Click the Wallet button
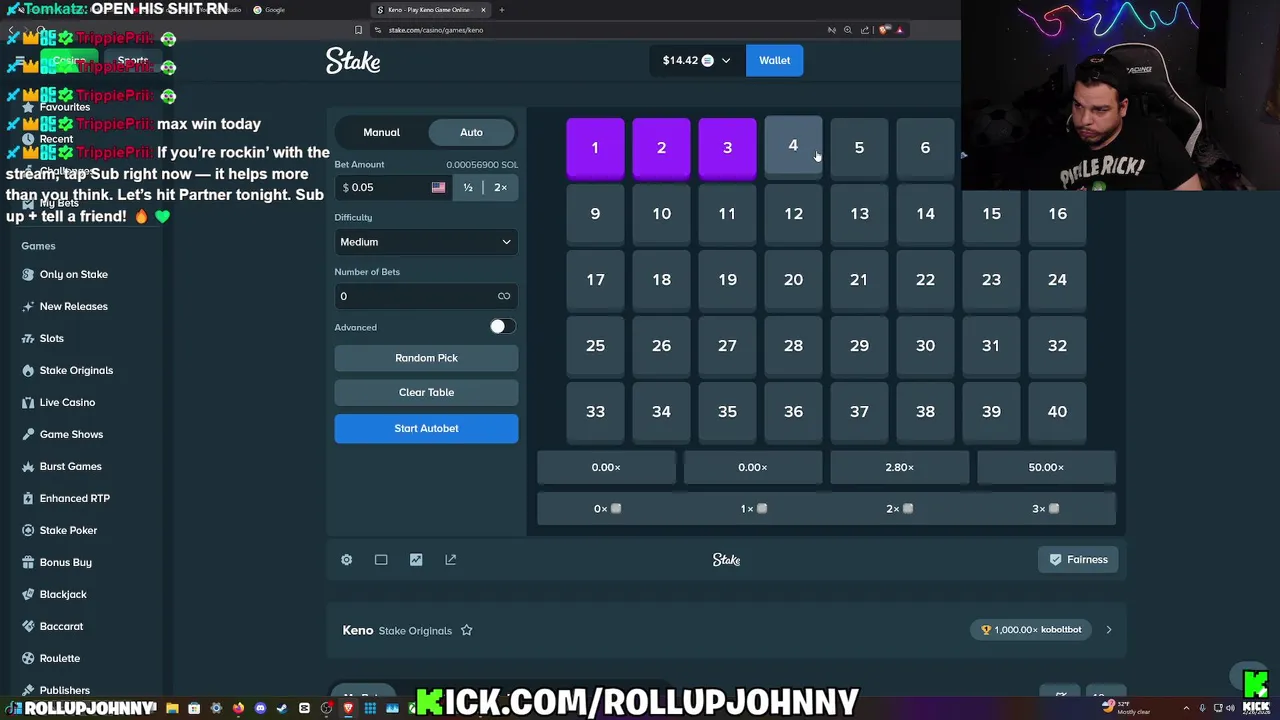 pyautogui.click(x=774, y=61)
